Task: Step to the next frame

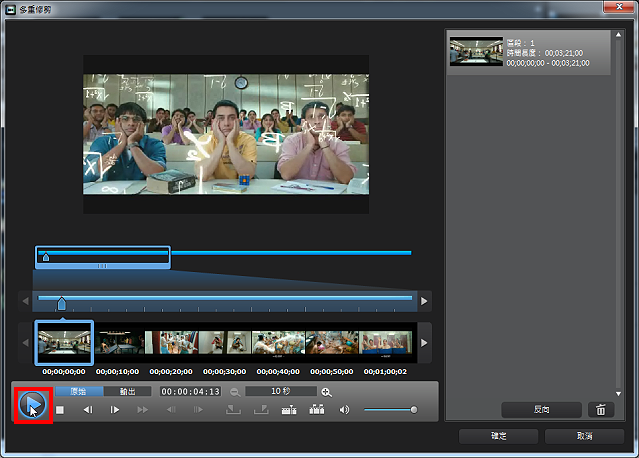Action: pos(115,410)
